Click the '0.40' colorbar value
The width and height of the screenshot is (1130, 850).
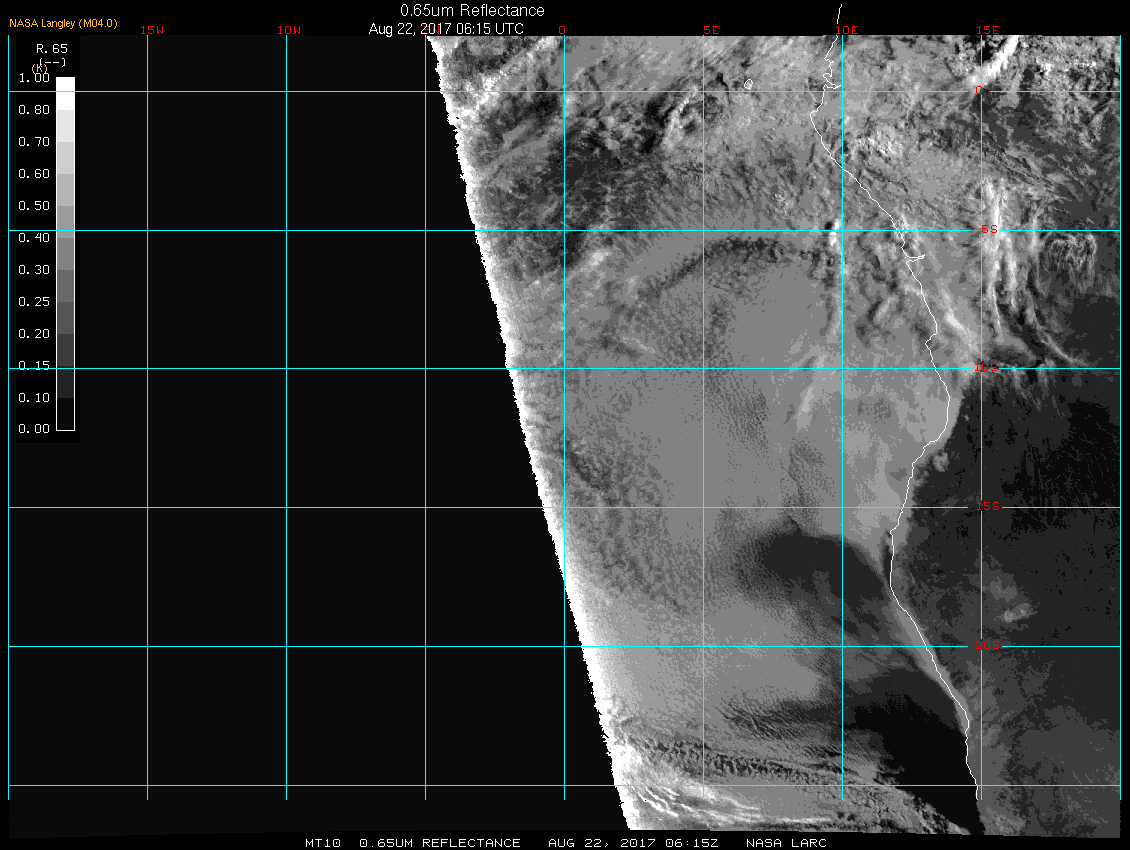34,238
